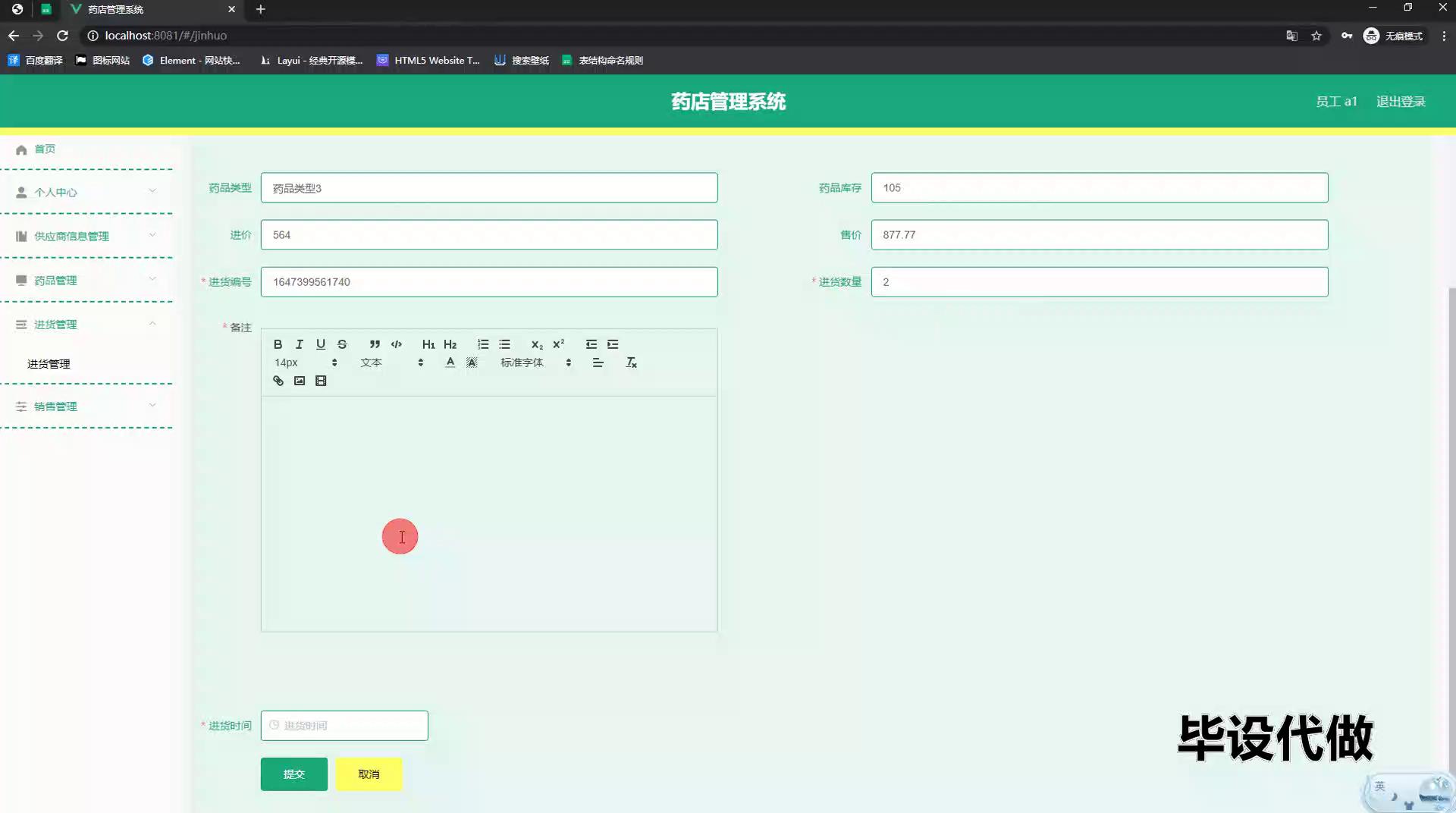Image resolution: width=1456 pixels, height=813 pixels.
Task: Open the 标准字体 font family dropdown
Action: tap(535, 363)
